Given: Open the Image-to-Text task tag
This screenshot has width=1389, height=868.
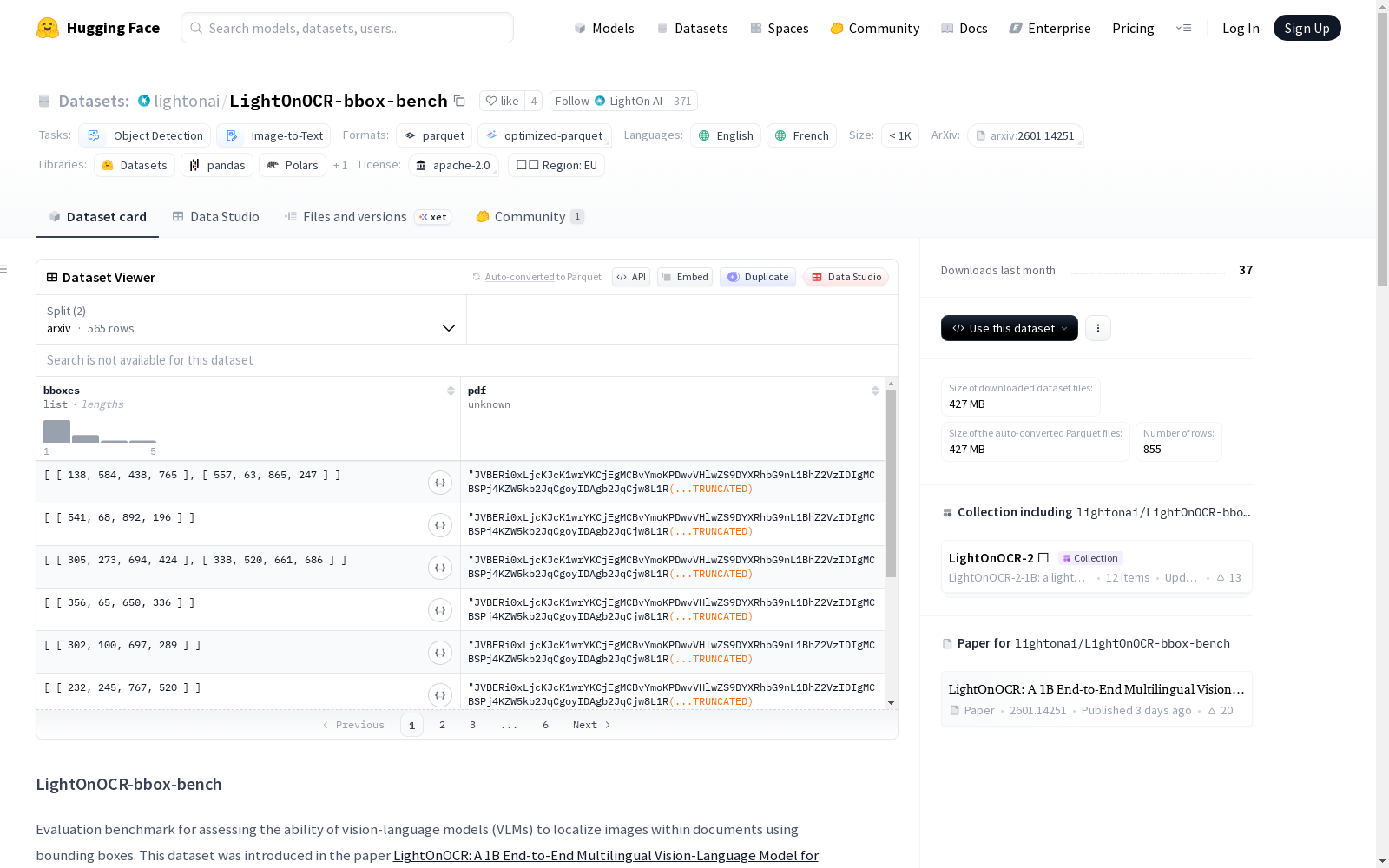Looking at the screenshot, I should [x=273, y=135].
